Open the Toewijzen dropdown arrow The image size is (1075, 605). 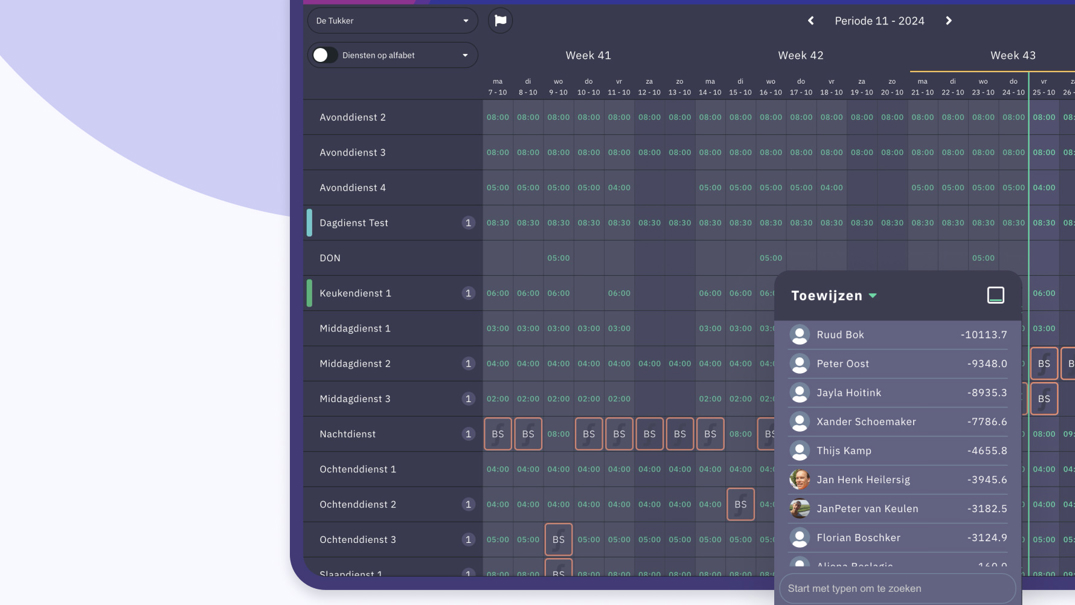[873, 296]
